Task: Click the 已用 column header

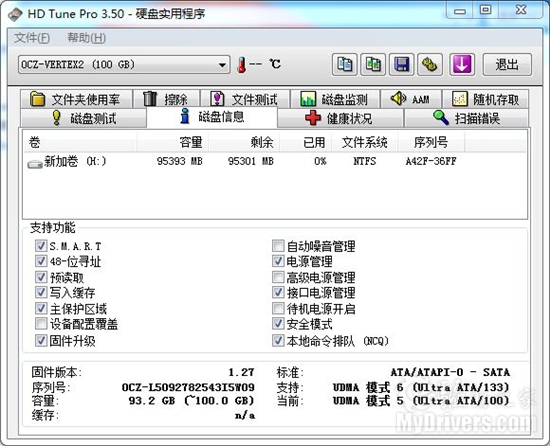Action: (306, 142)
